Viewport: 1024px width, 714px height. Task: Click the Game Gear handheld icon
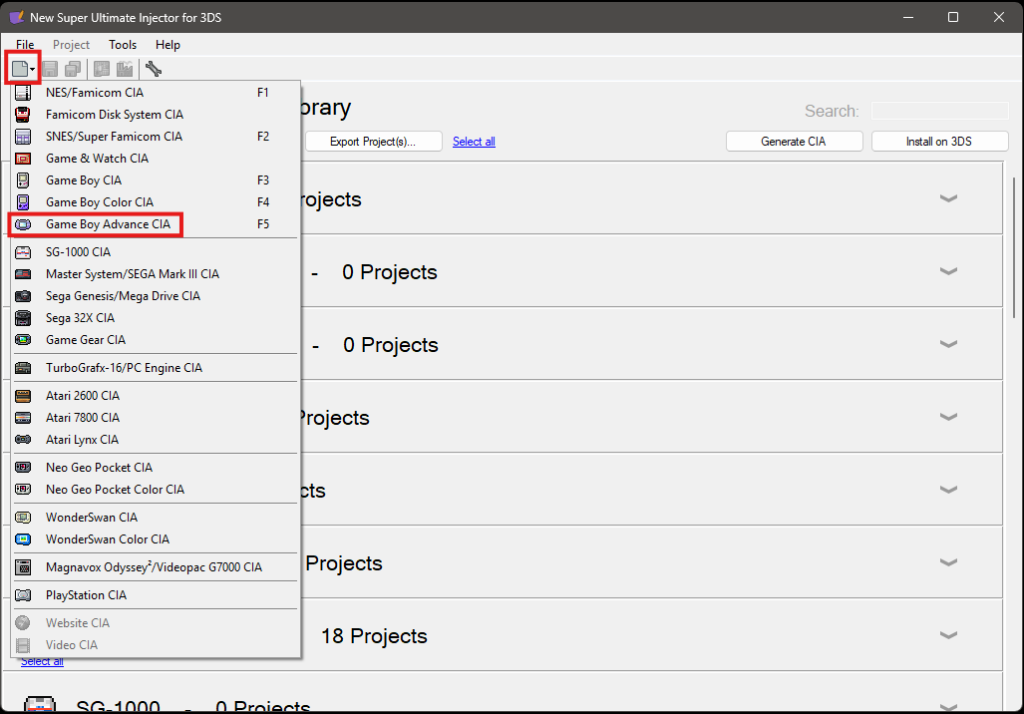[x=23, y=340]
